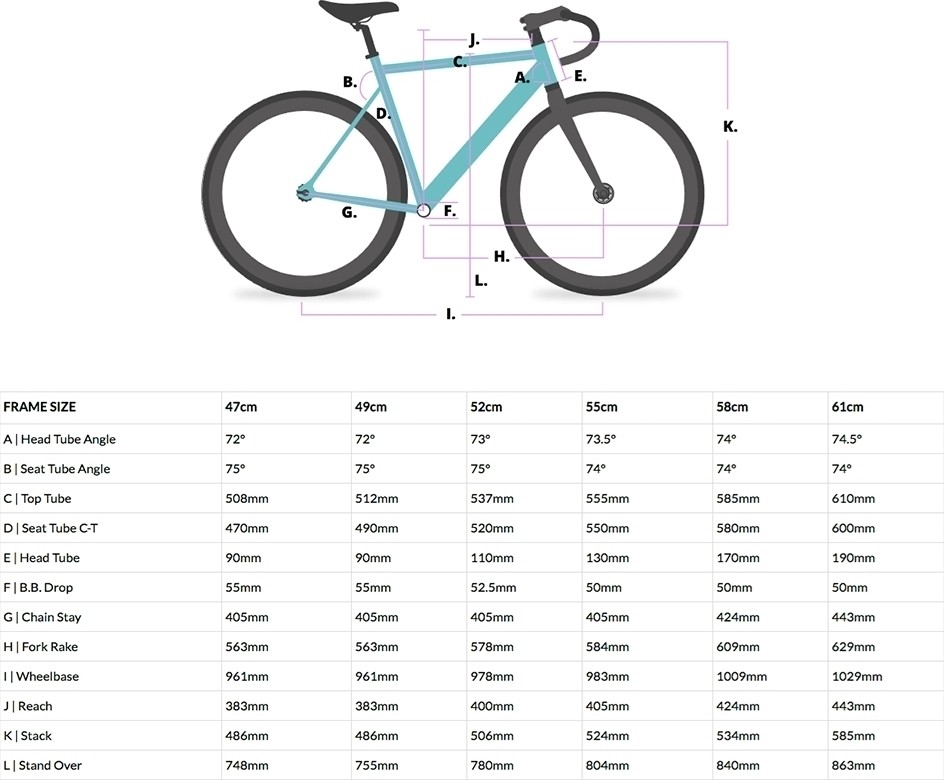
Task: Click the rear wheel cog
Action: coord(303,193)
